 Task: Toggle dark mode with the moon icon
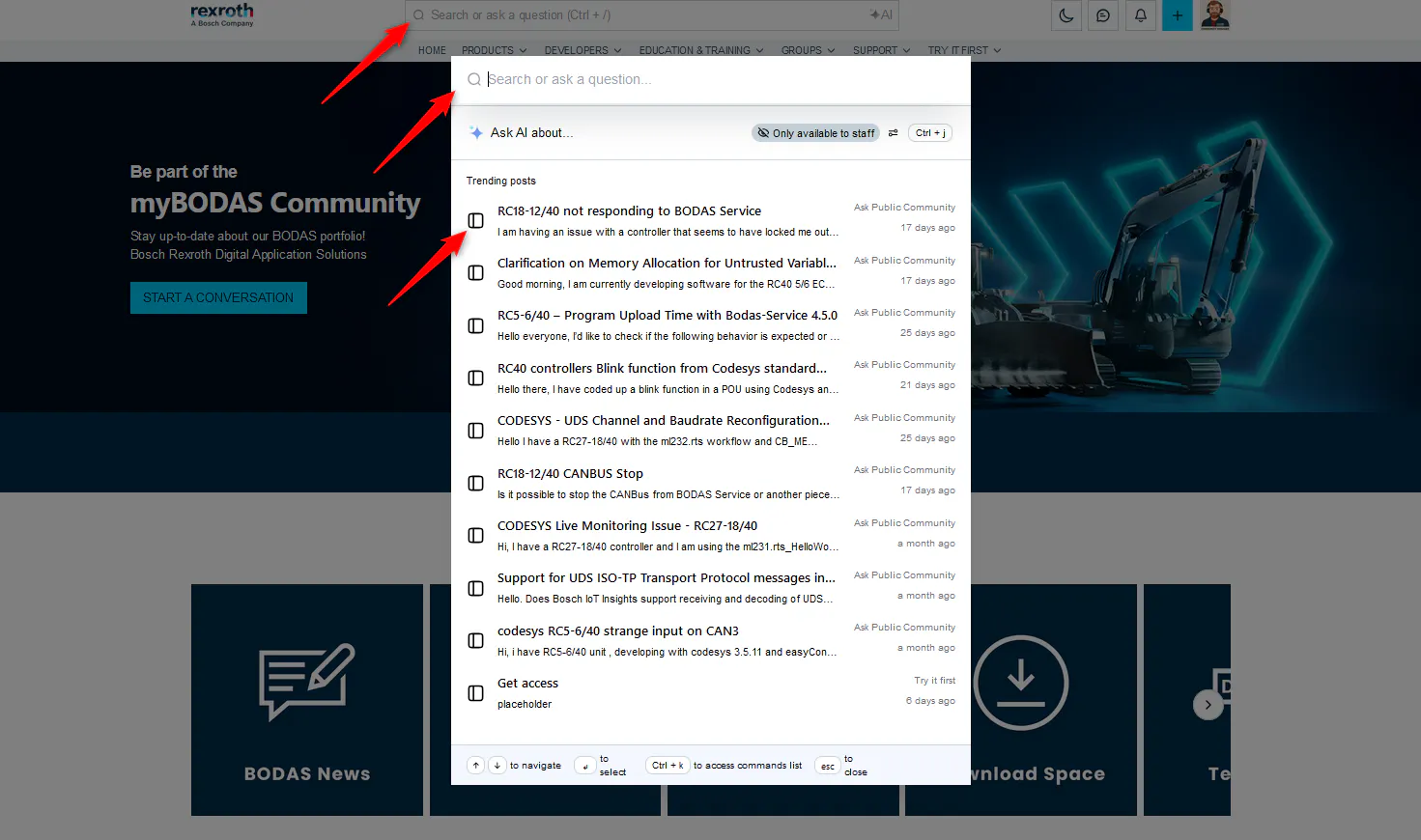pos(1066,15)
